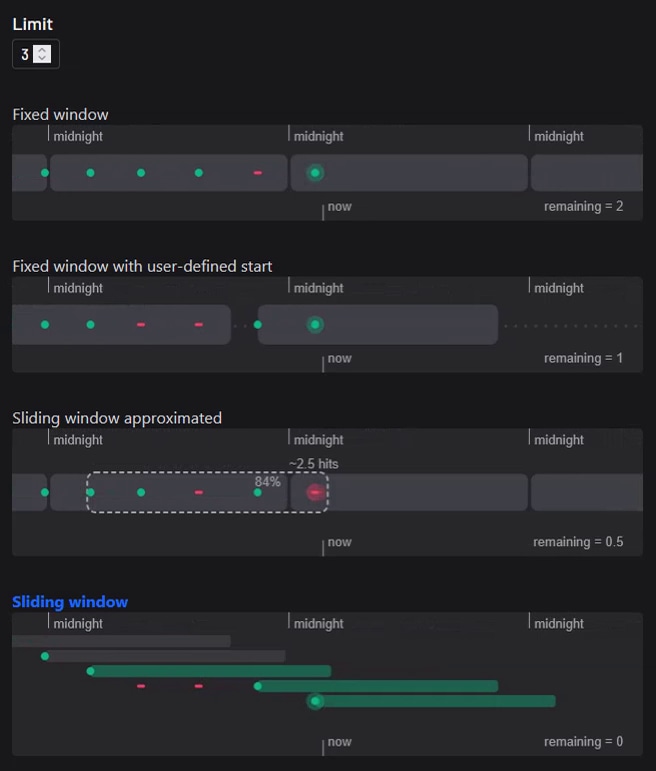The height and width of the screenshot is (771, 656).
Task: Click the ~2.5 hits estimate label
Action: [x=313, y=464]
